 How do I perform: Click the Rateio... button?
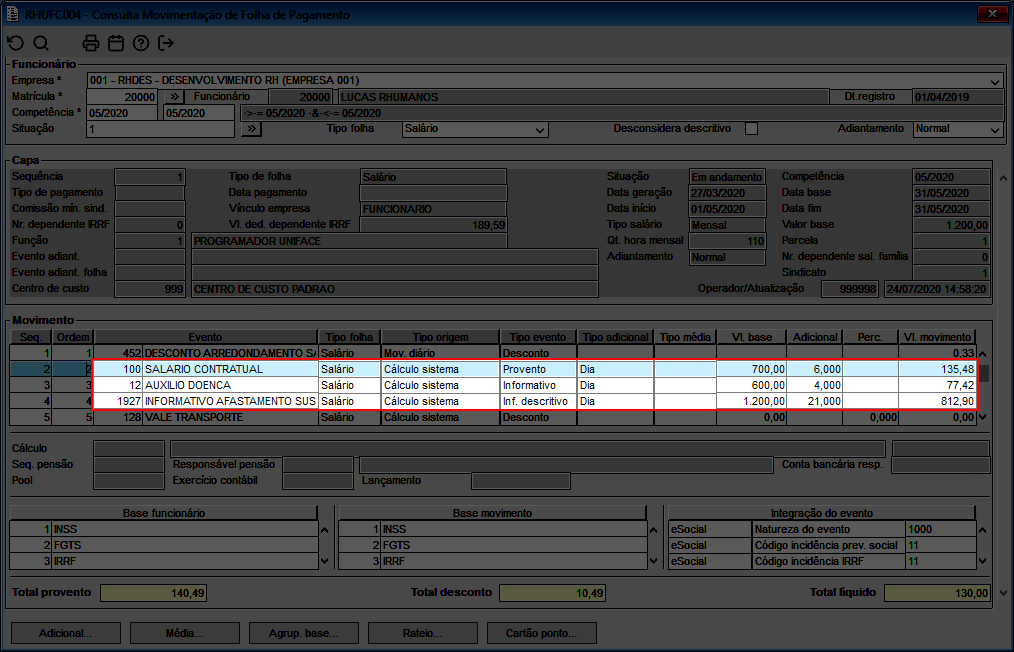click(423, 633)
